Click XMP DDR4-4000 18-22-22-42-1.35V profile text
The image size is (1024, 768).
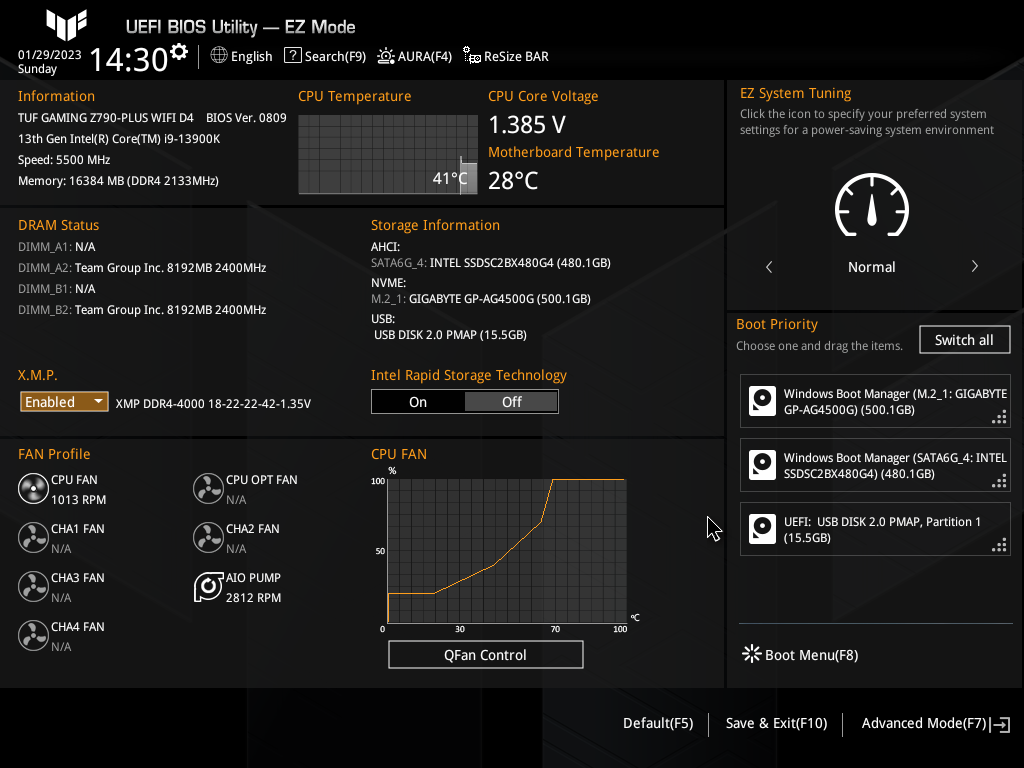tap(213, 404)
